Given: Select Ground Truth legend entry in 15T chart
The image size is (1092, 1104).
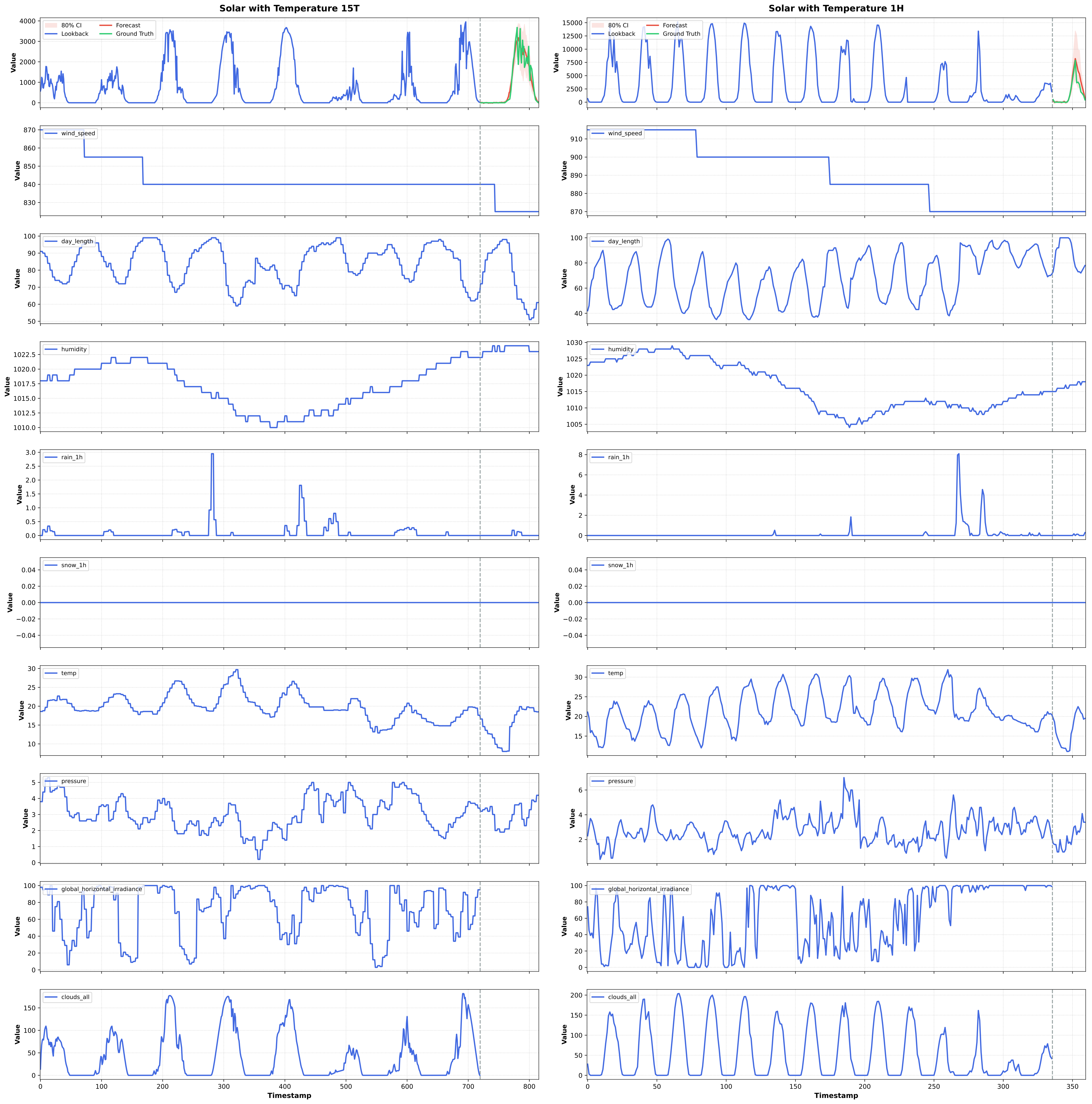Looking at the screenshot, I should pyautogui.click(x=134, y=34).
